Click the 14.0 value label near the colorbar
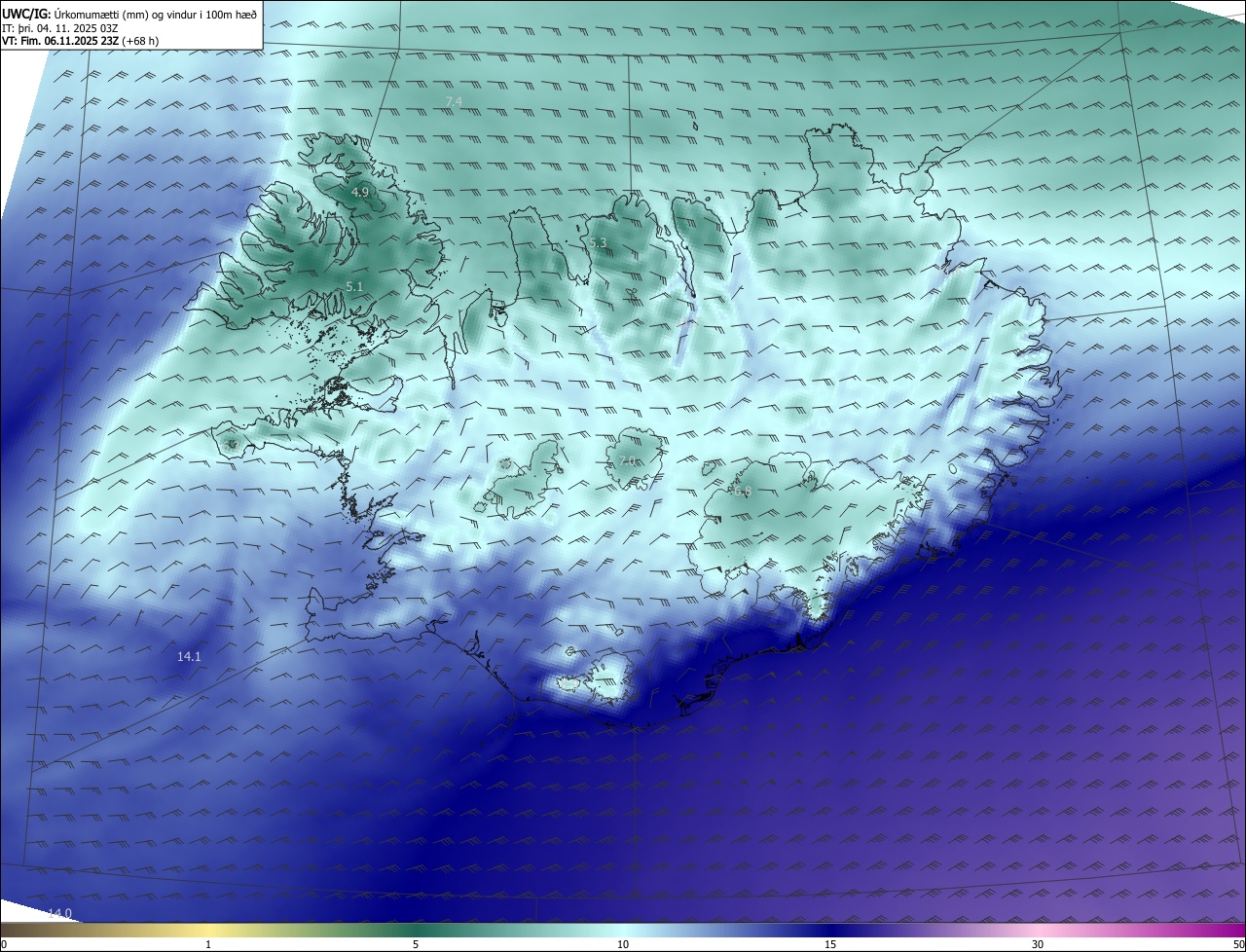The height and width of the screenshot is (952, 1246). [x=59, y=913]
